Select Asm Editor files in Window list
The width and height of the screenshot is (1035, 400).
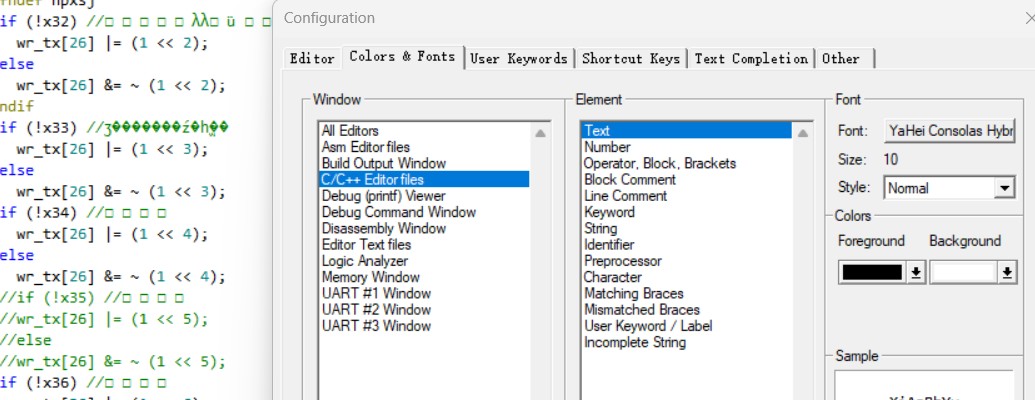point(424,147)
